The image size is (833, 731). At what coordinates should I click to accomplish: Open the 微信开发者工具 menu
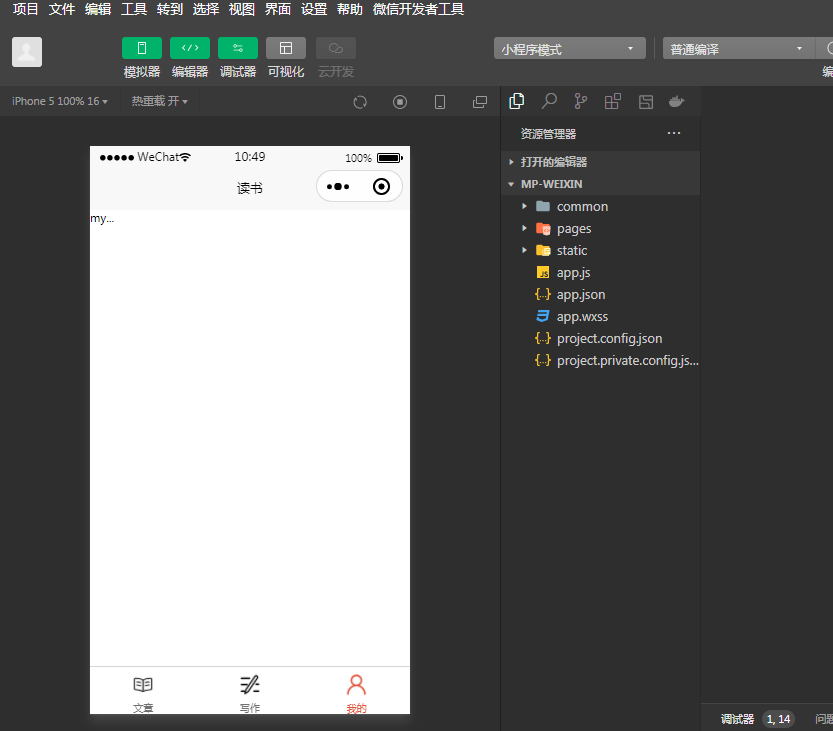point(419,9)
